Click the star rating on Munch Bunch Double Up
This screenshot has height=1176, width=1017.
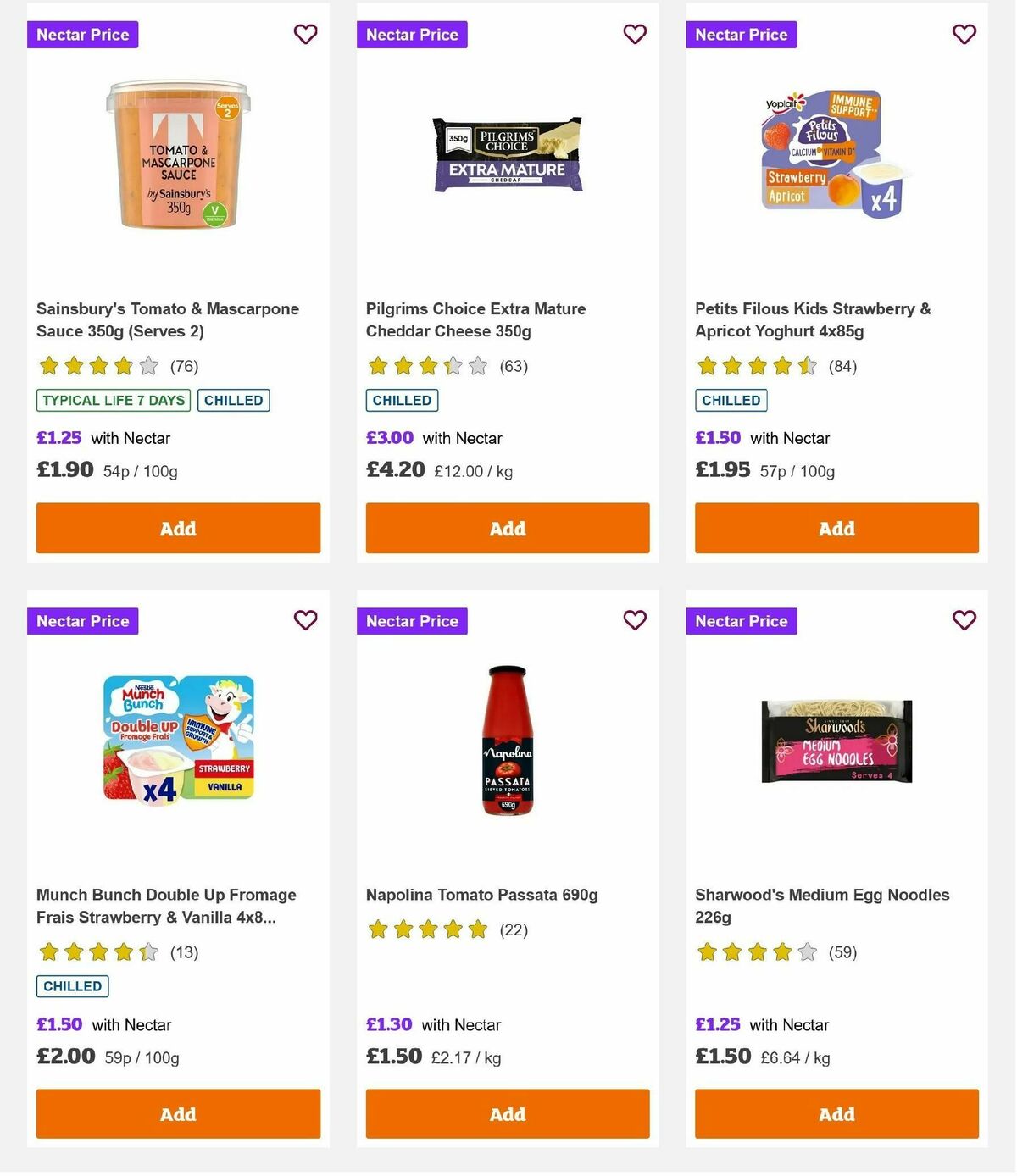pos(98,952)
